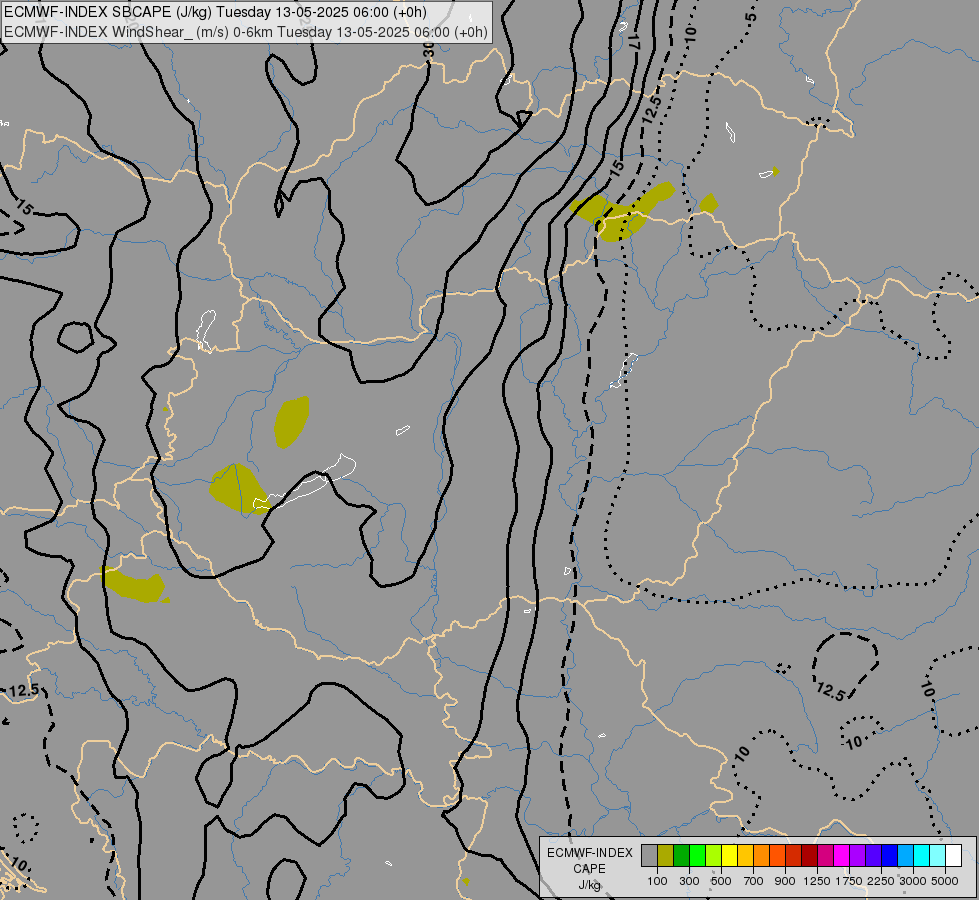This screenshot has width=979, height=900.
Task: Click the legend label 700
Action: tap(754, 881)
